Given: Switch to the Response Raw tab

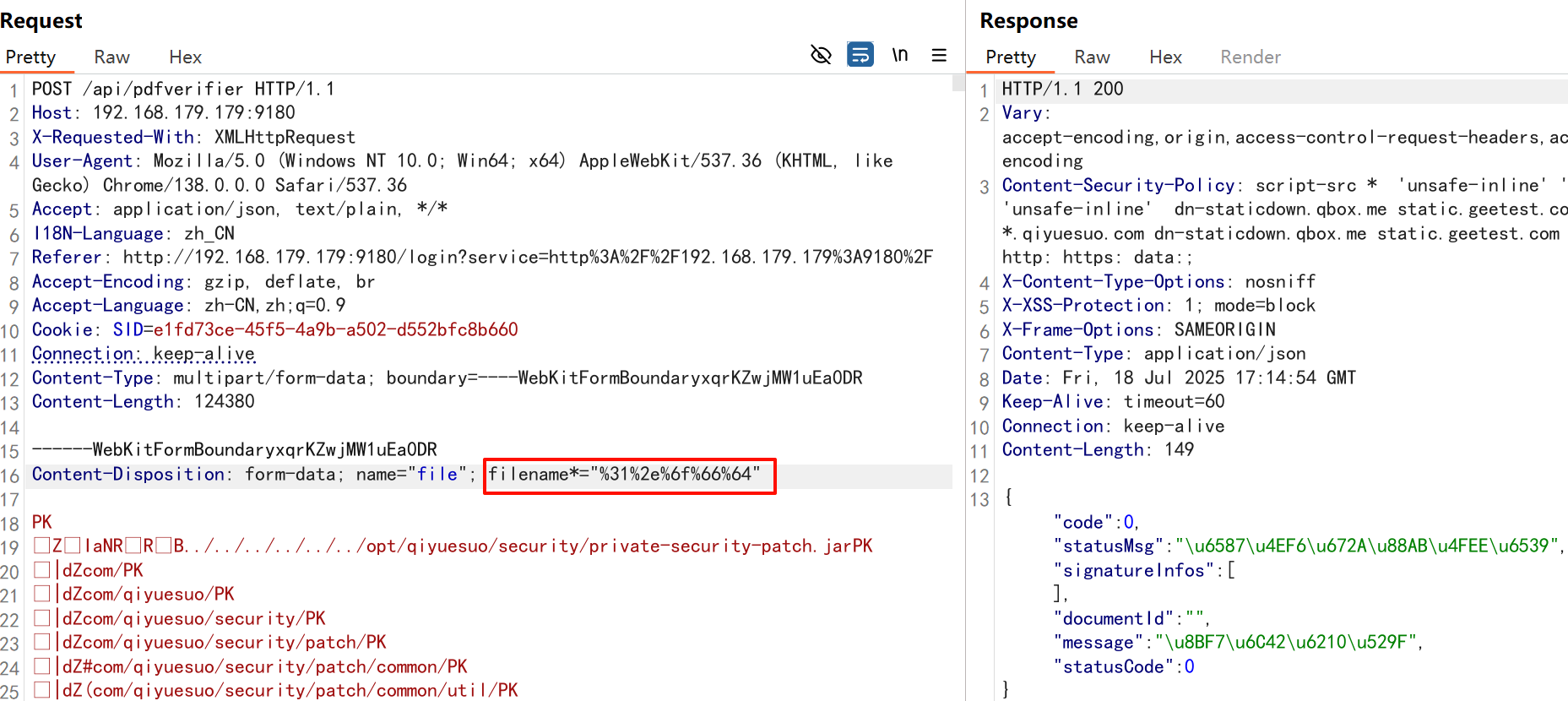Looking at the screenshot, I should [1092, 57].
